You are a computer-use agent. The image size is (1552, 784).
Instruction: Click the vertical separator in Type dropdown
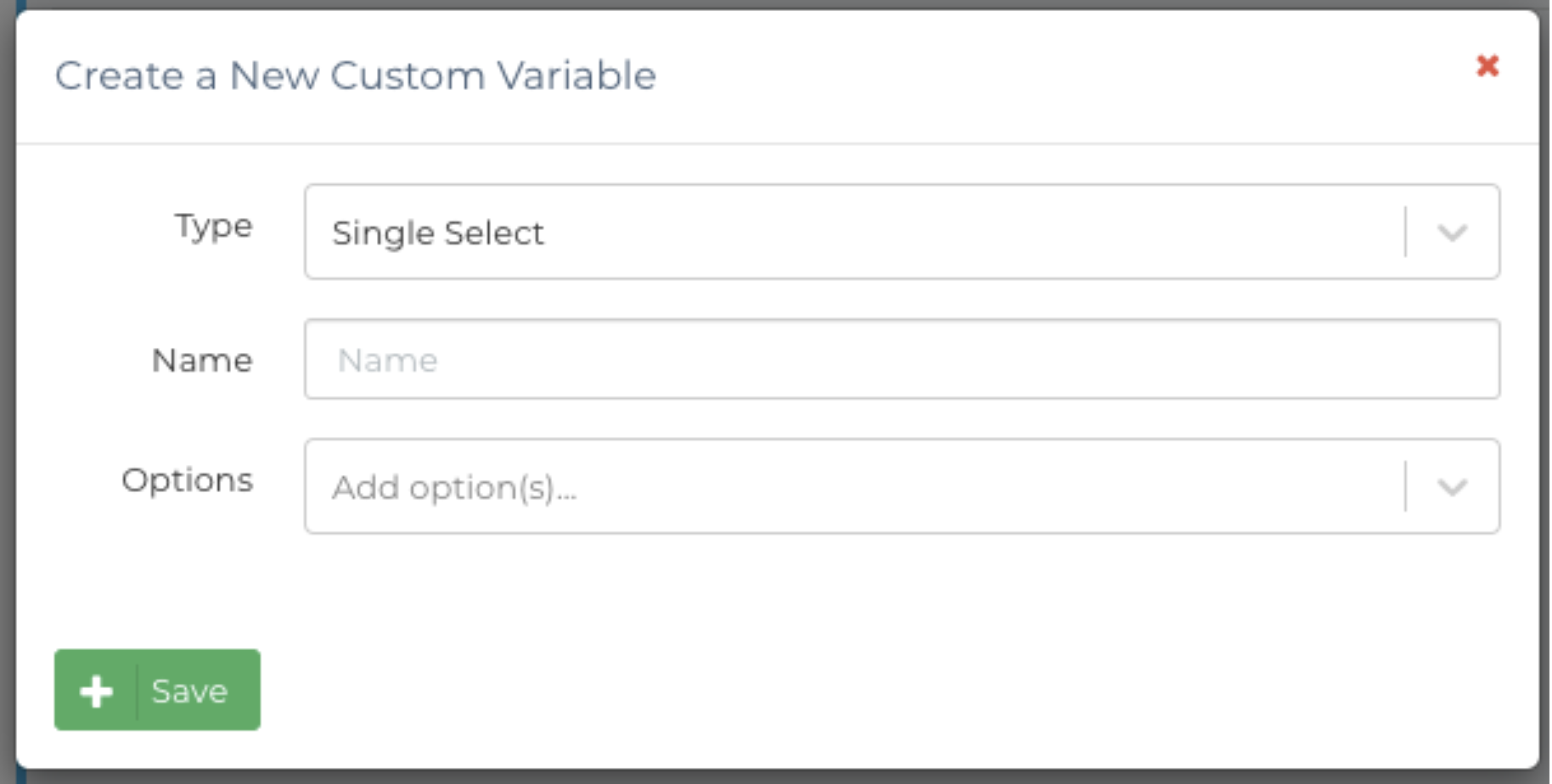[x=1405, y=232]
